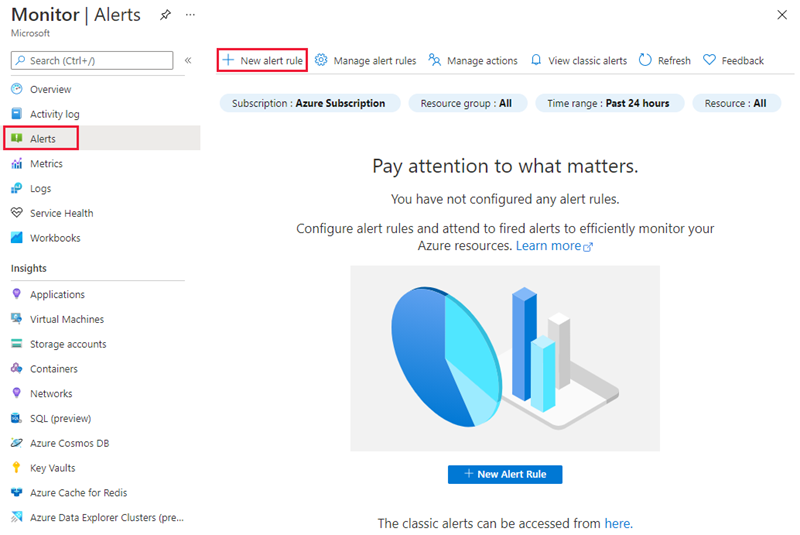Click the Logs icon
The image size is (800, 535).
17,188
